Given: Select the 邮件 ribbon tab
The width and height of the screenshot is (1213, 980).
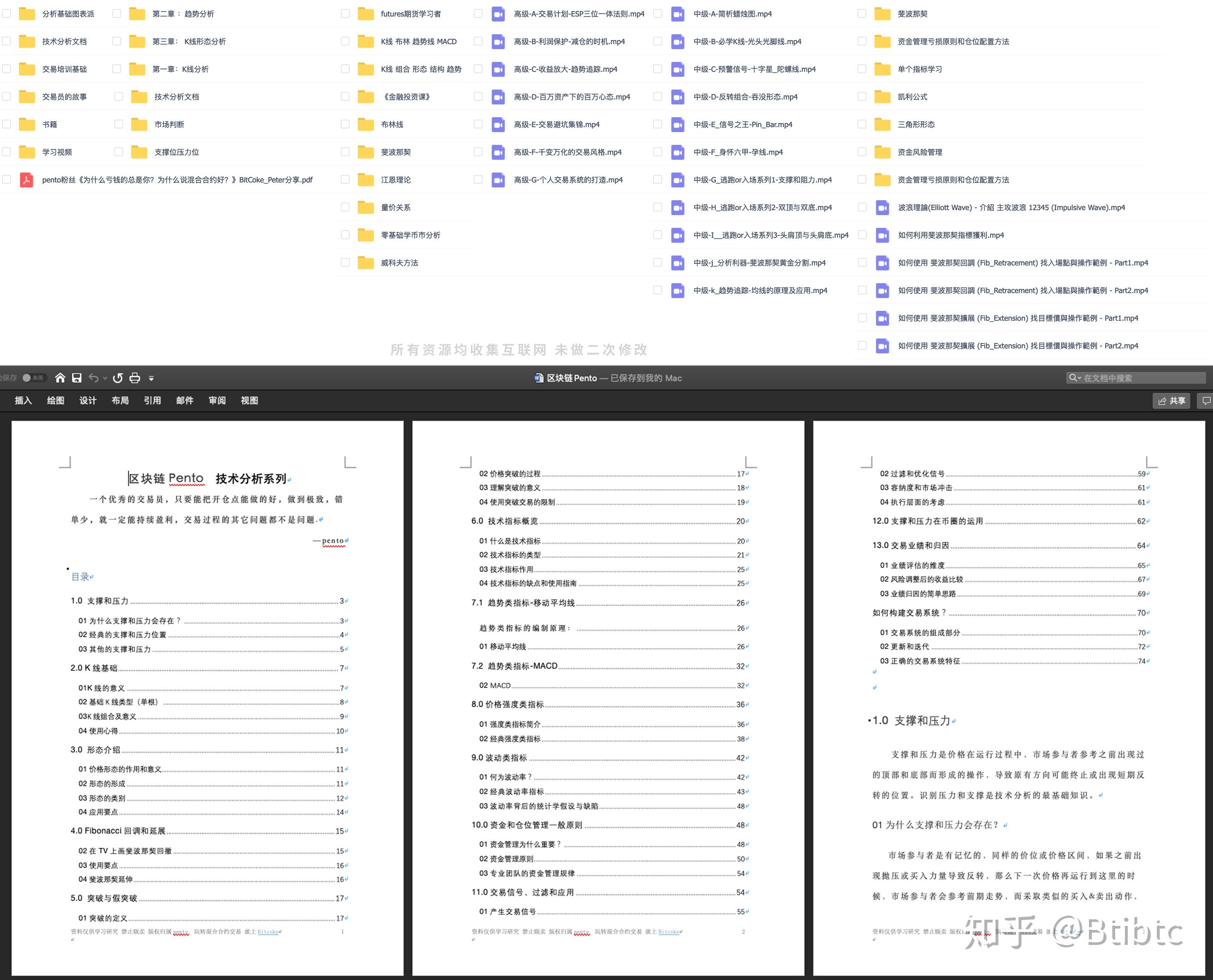Looking at the screenshot, I should pyautogui.click(x=184, y=400).
